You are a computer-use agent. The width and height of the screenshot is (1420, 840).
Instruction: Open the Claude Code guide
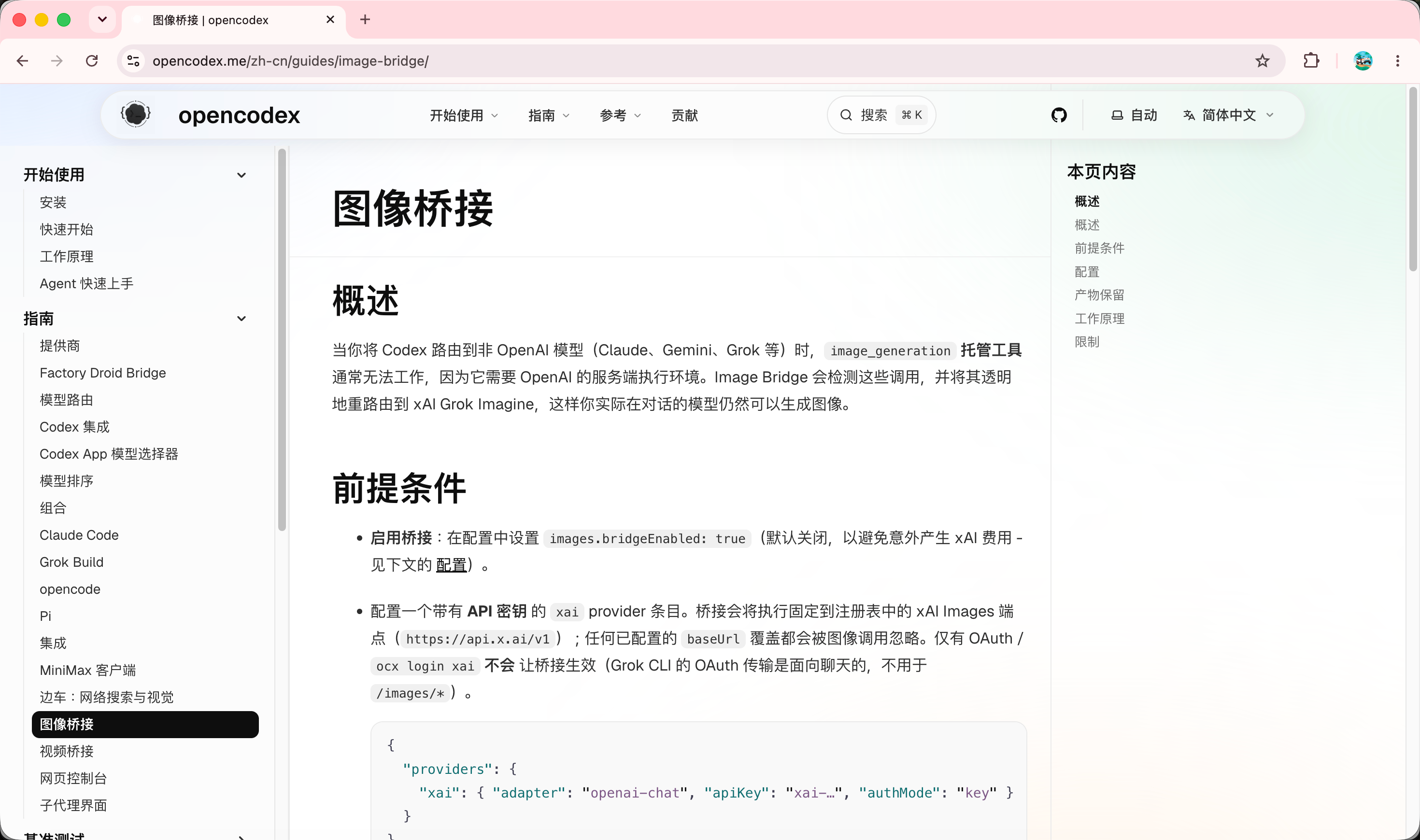coord(79,535)
